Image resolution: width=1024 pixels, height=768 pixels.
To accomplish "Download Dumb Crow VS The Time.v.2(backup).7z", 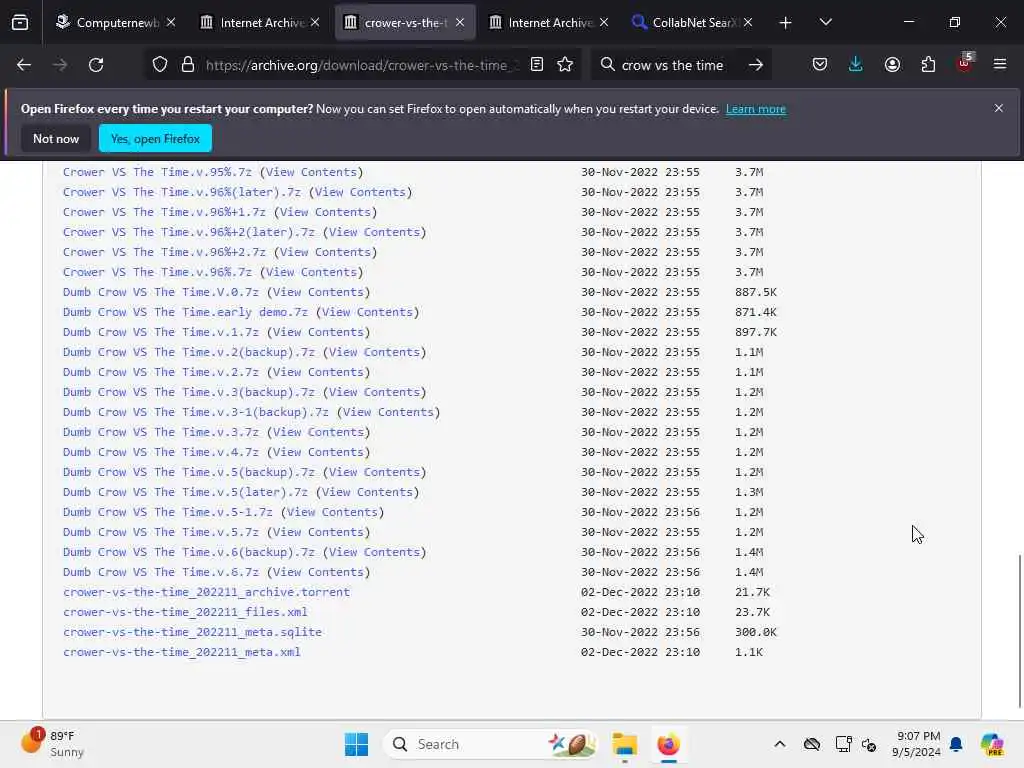I will [x=189, y=352].
